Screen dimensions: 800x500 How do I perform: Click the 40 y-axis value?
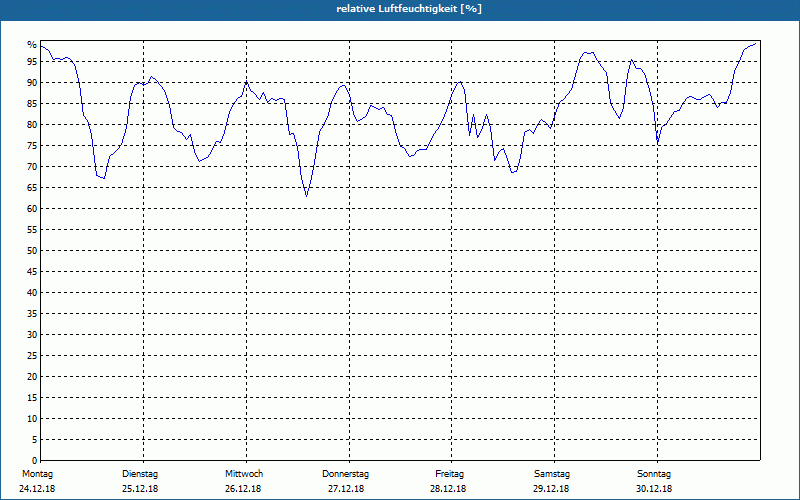[x=32, y=293]
